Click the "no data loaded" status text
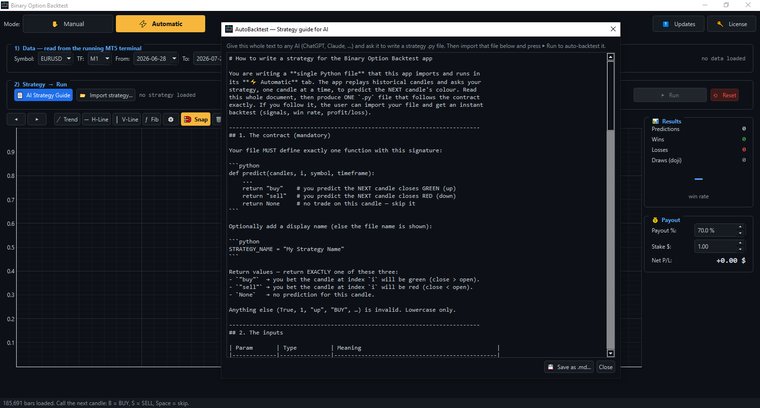 tap(723, 59)
